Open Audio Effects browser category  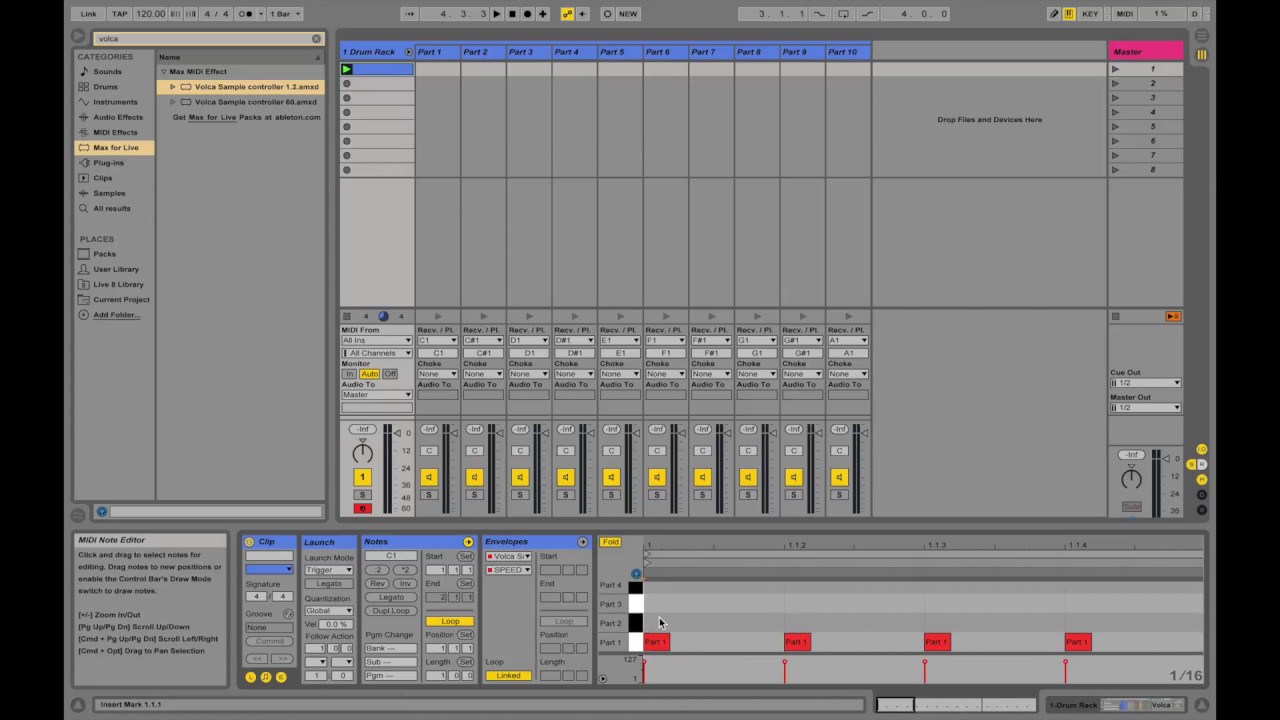[117, 117]
